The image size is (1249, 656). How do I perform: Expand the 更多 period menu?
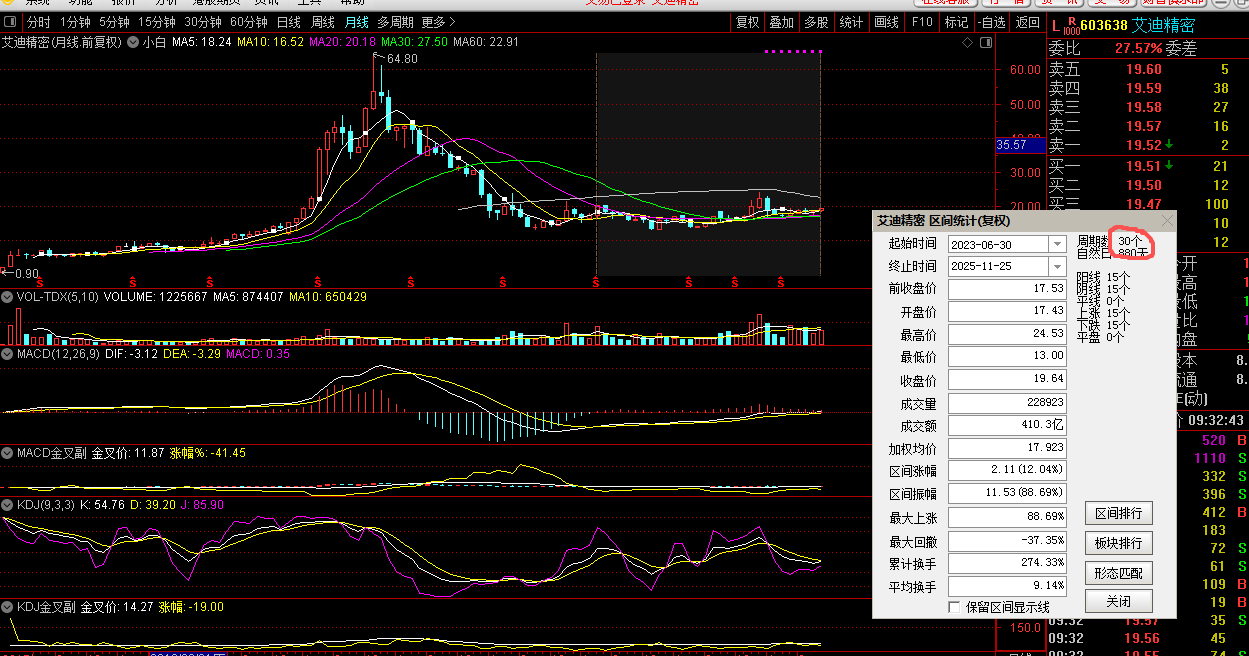[438, 22]
